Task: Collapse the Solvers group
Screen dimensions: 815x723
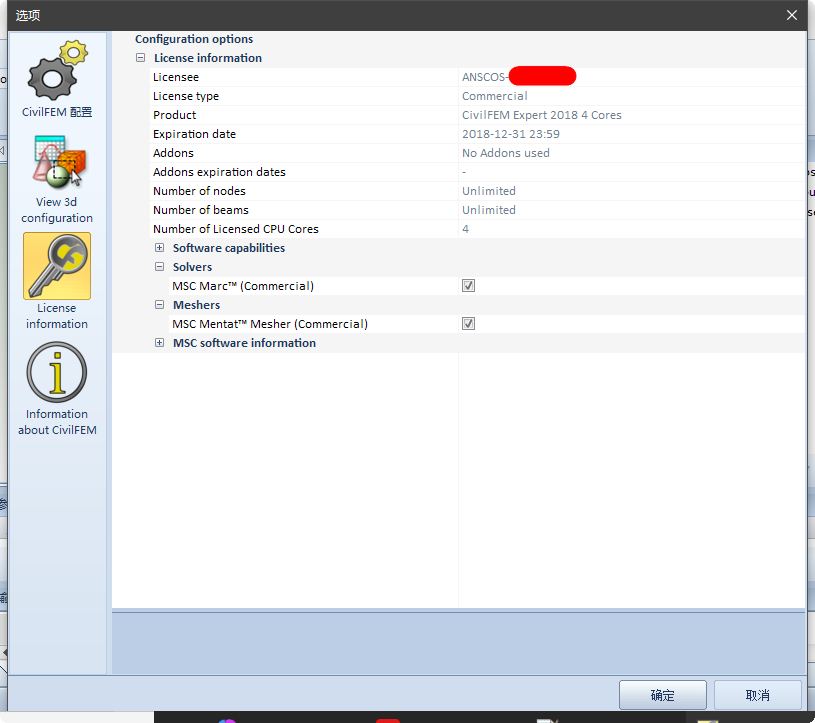Action: 160,267
